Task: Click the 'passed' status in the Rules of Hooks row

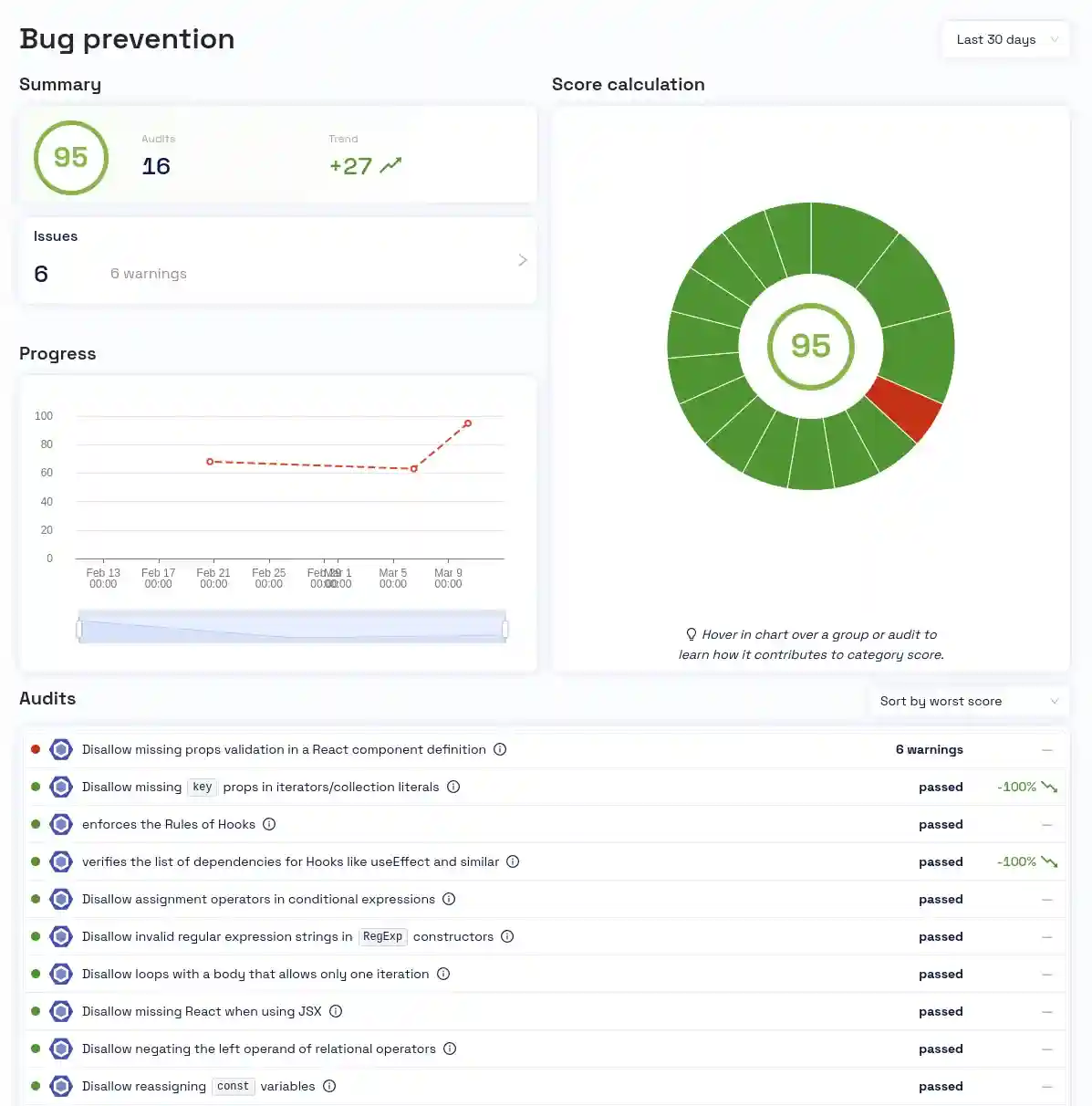Action: (941, 824)
